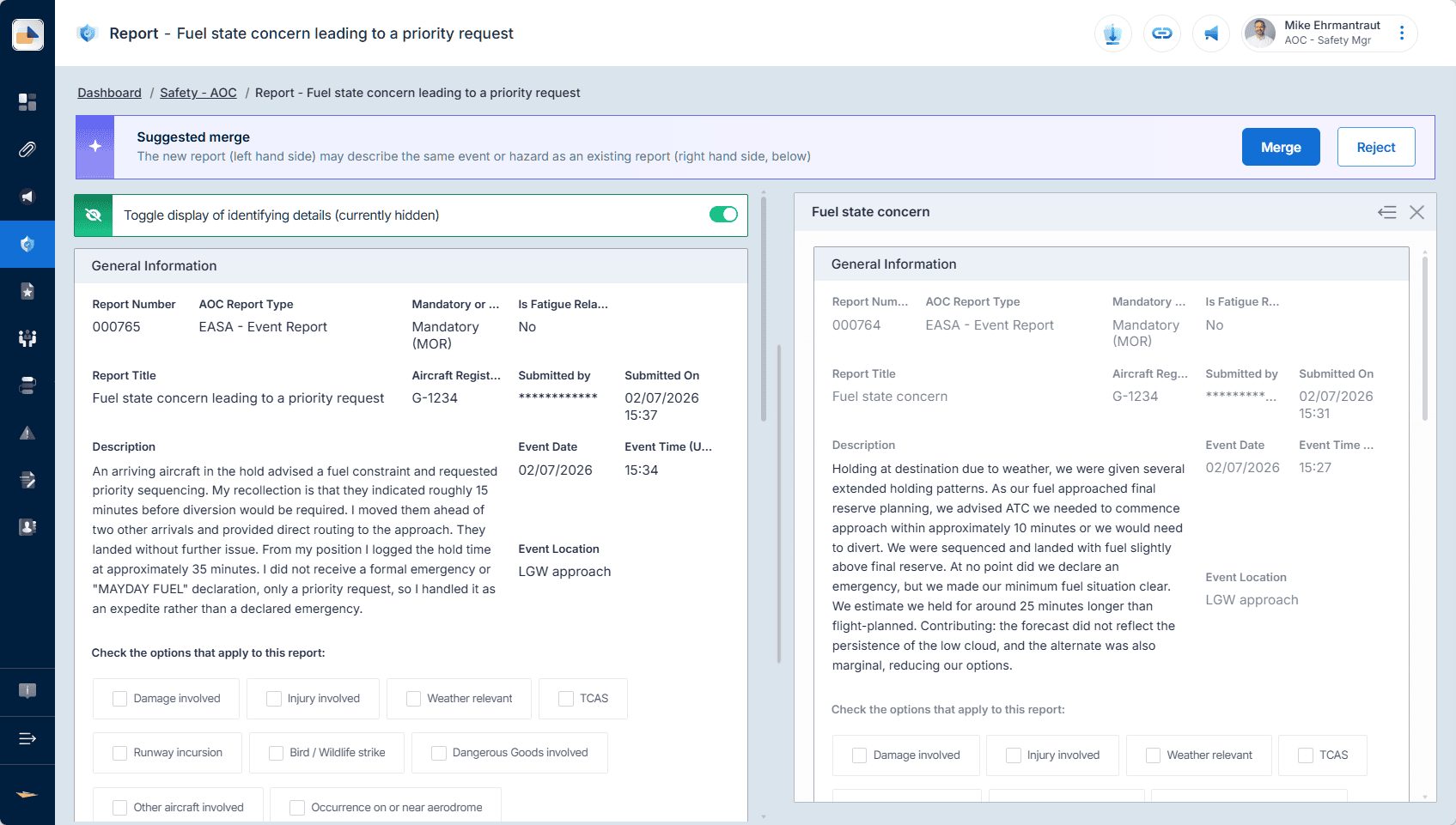Click the masked Submitted by value in left report

point(557,398)
